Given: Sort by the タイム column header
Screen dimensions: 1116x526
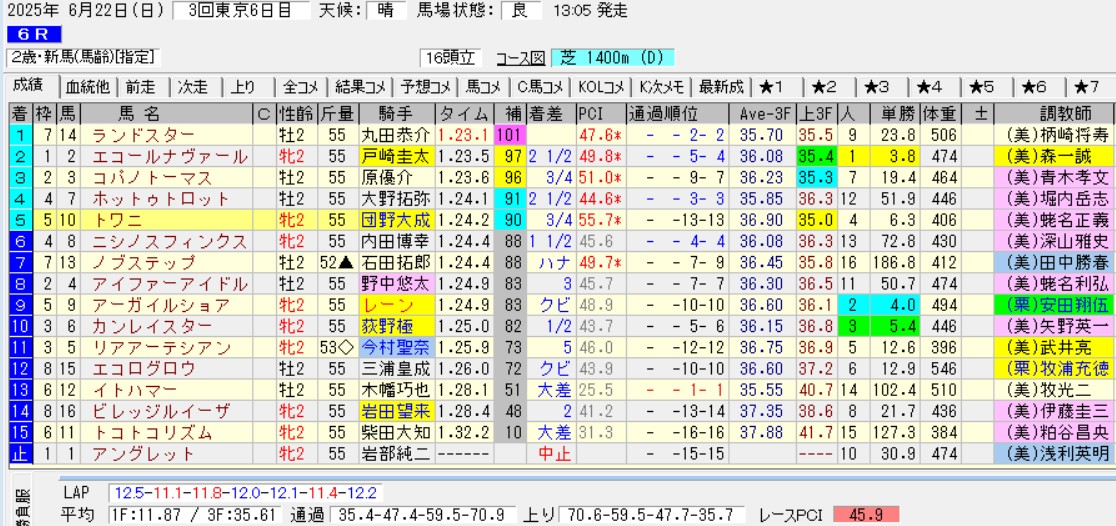Looking at the screenshot, I should 464,113.
